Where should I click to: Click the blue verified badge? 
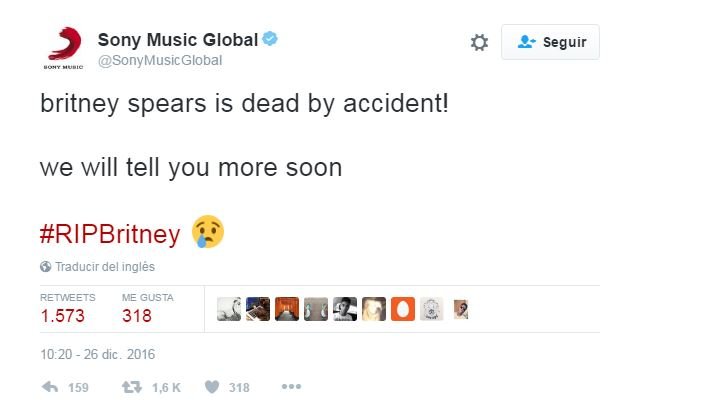click(x=270, y=40)
